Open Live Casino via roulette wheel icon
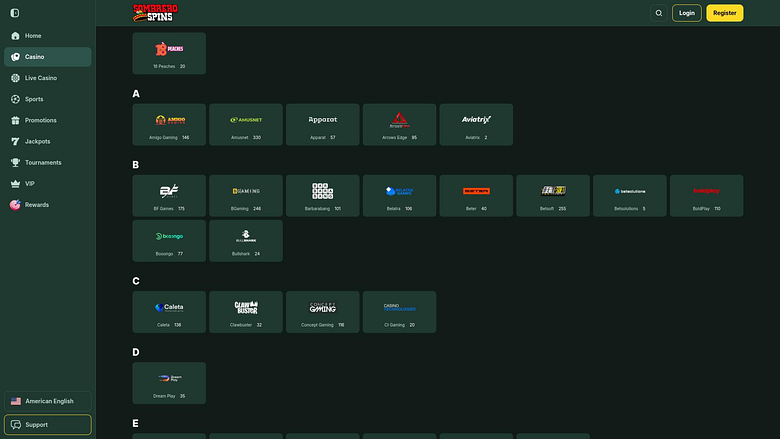 pyautogui.click(x=15, y=78)
